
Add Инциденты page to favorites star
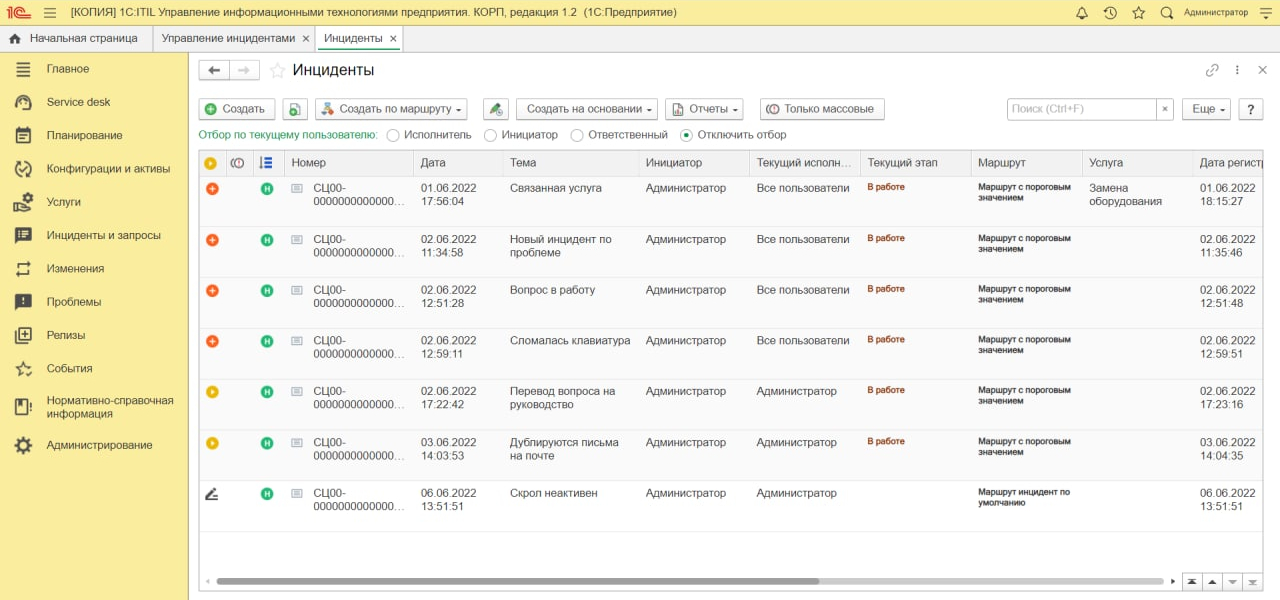coord(277,71)
